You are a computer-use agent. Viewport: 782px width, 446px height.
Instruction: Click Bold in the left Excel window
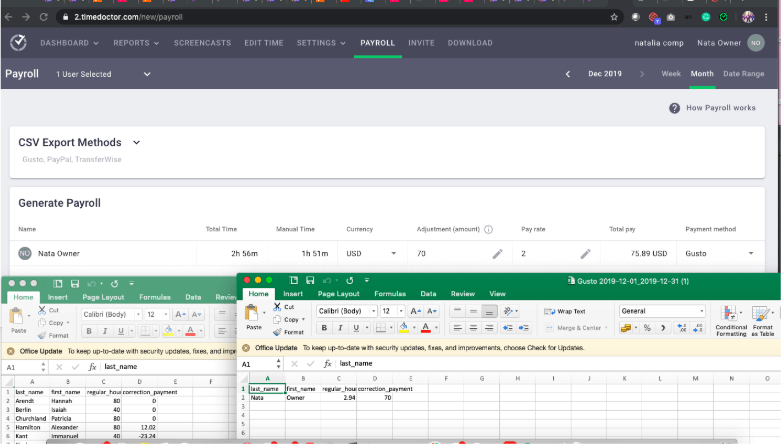(x=89, y=331)
